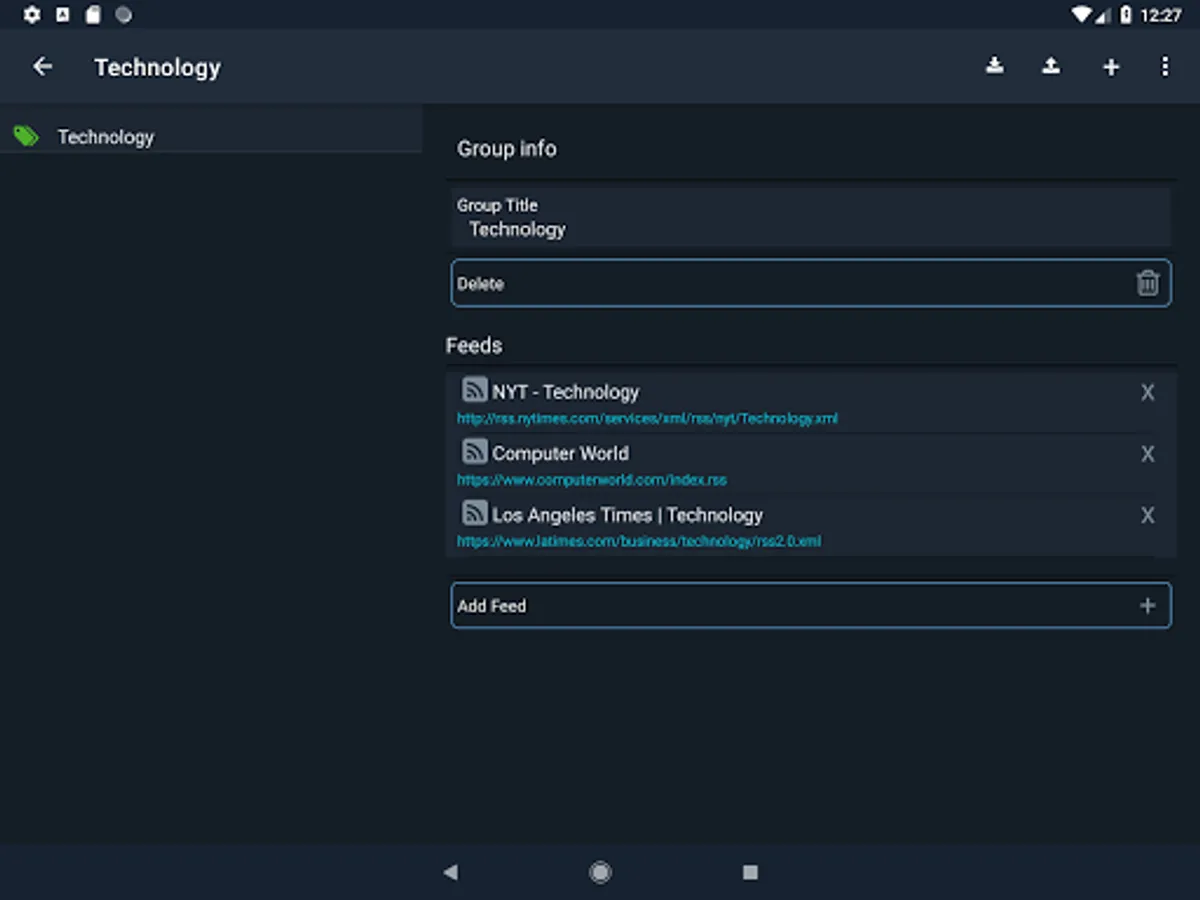Click the RSS icon for Computer World

coord(475,451)
